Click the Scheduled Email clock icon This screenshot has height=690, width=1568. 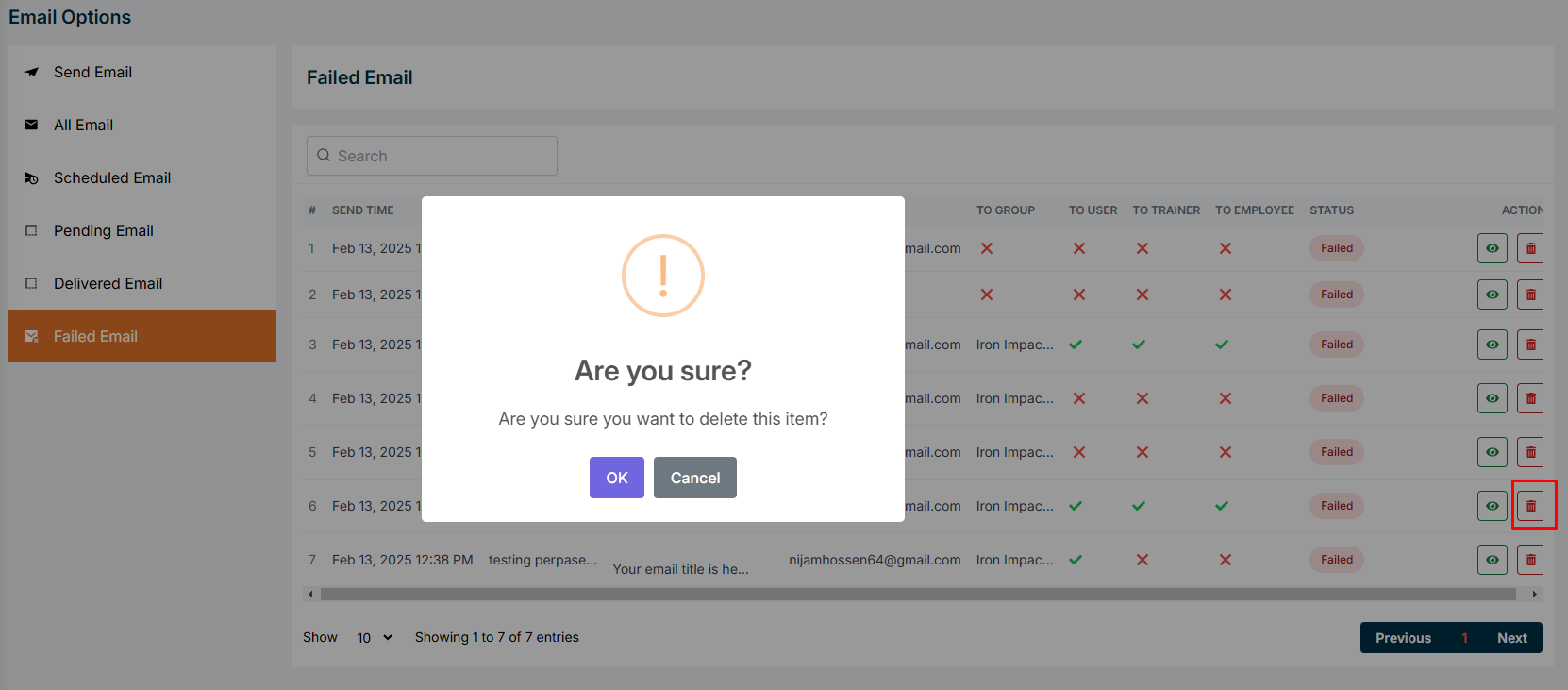point(32,178)
